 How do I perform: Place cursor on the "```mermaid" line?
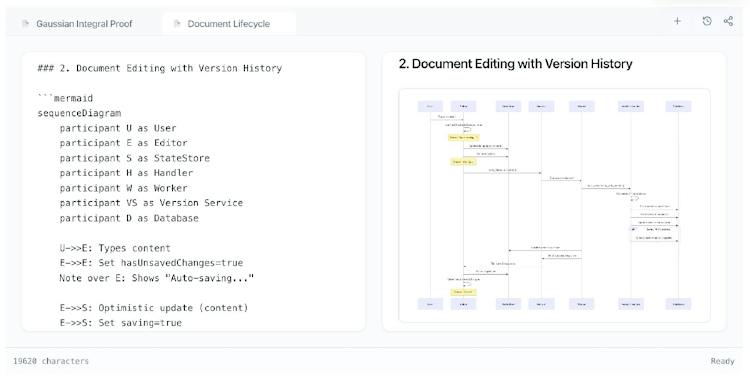[65, 98]
